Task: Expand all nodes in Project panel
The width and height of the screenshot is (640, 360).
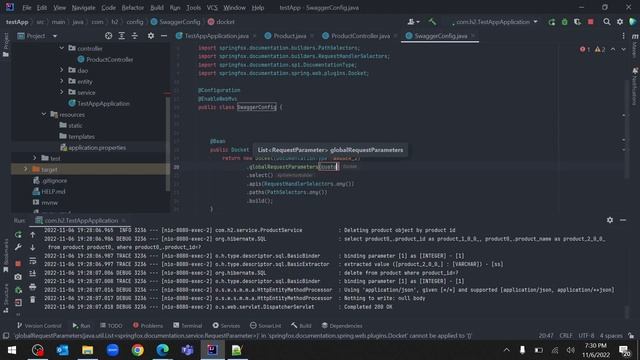Action: (122, 36)
